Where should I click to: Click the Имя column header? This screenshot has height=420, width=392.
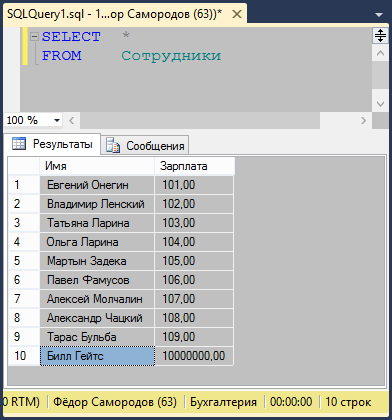tap(97, 166)
